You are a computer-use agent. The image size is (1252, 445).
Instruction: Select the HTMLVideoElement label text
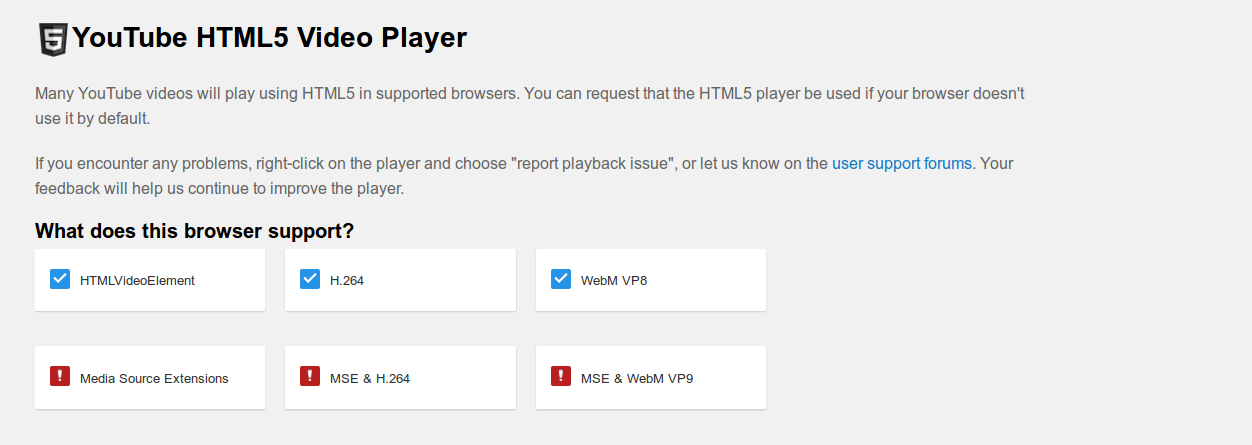click(x=137, y=281)
